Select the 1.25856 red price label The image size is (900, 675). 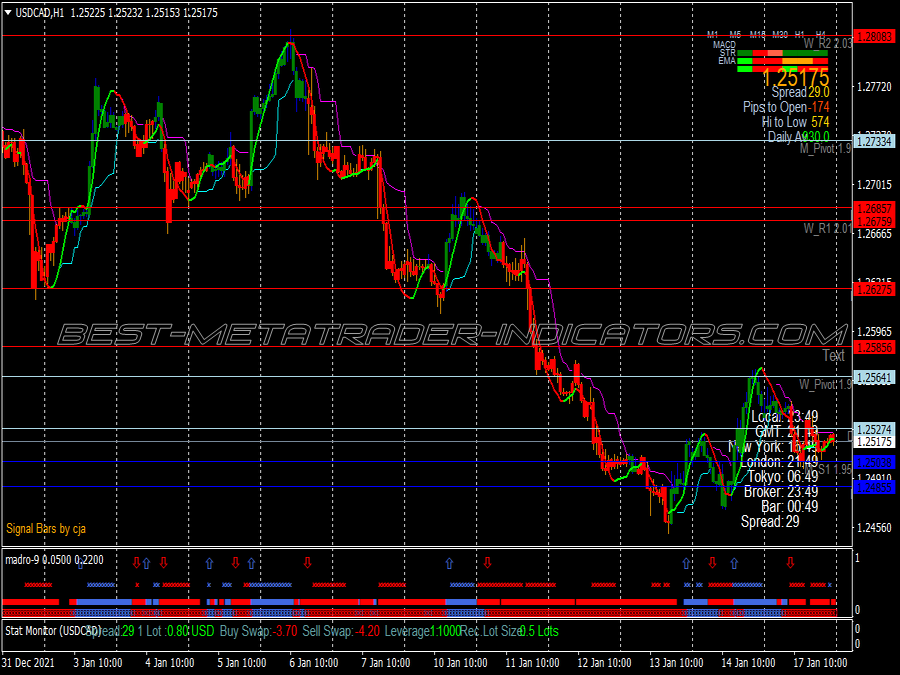click(874, 347)
